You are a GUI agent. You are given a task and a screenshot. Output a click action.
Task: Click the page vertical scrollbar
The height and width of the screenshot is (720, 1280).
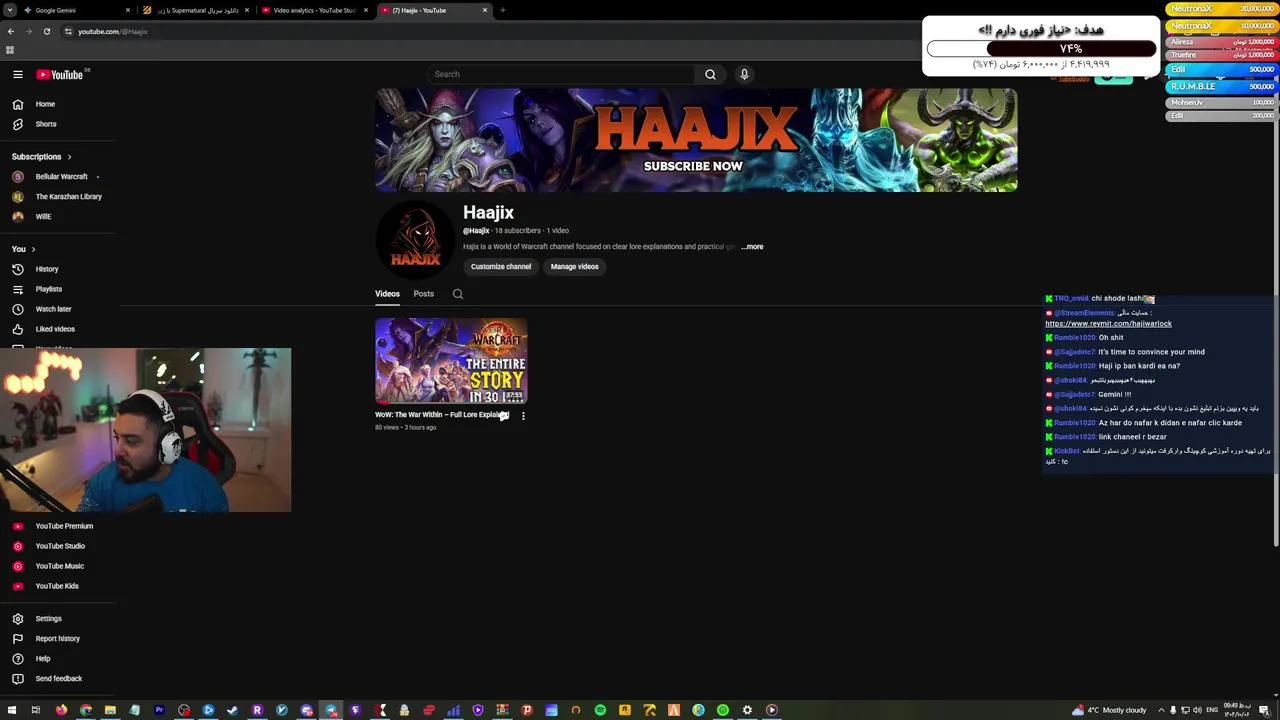(1275, 320)
